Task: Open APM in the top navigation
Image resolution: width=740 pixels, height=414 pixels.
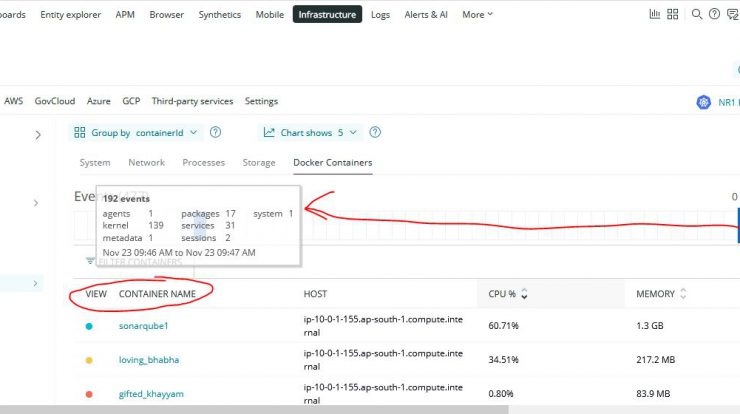Action: (125, 15)
